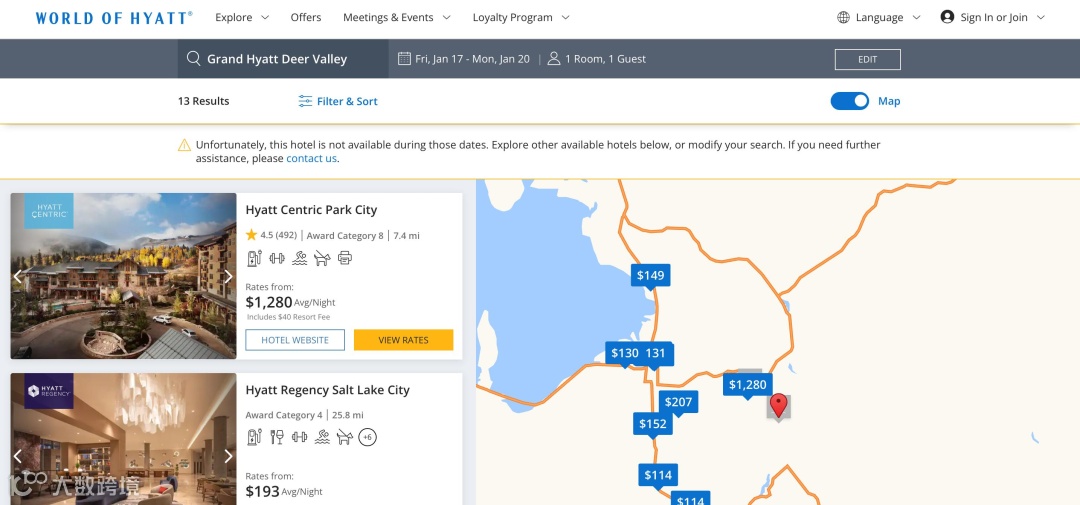This screenshot has width=1080, height=505.
Task: Show +6 more Hyatt Regency amenities
Action: [x=368, y=437]
